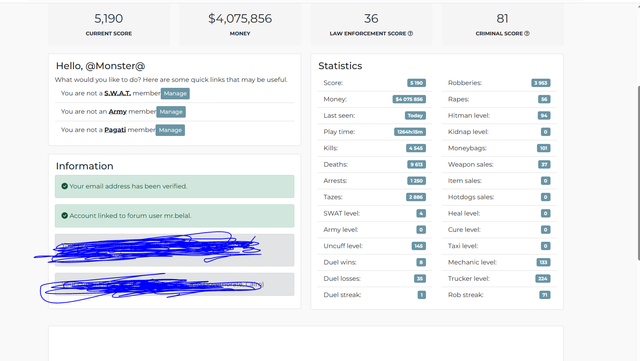Image resolution: width=640 pixels, height=361 pixels.
Task: Click the 'Item sales:' label
Action: click(x=464, y=180)
